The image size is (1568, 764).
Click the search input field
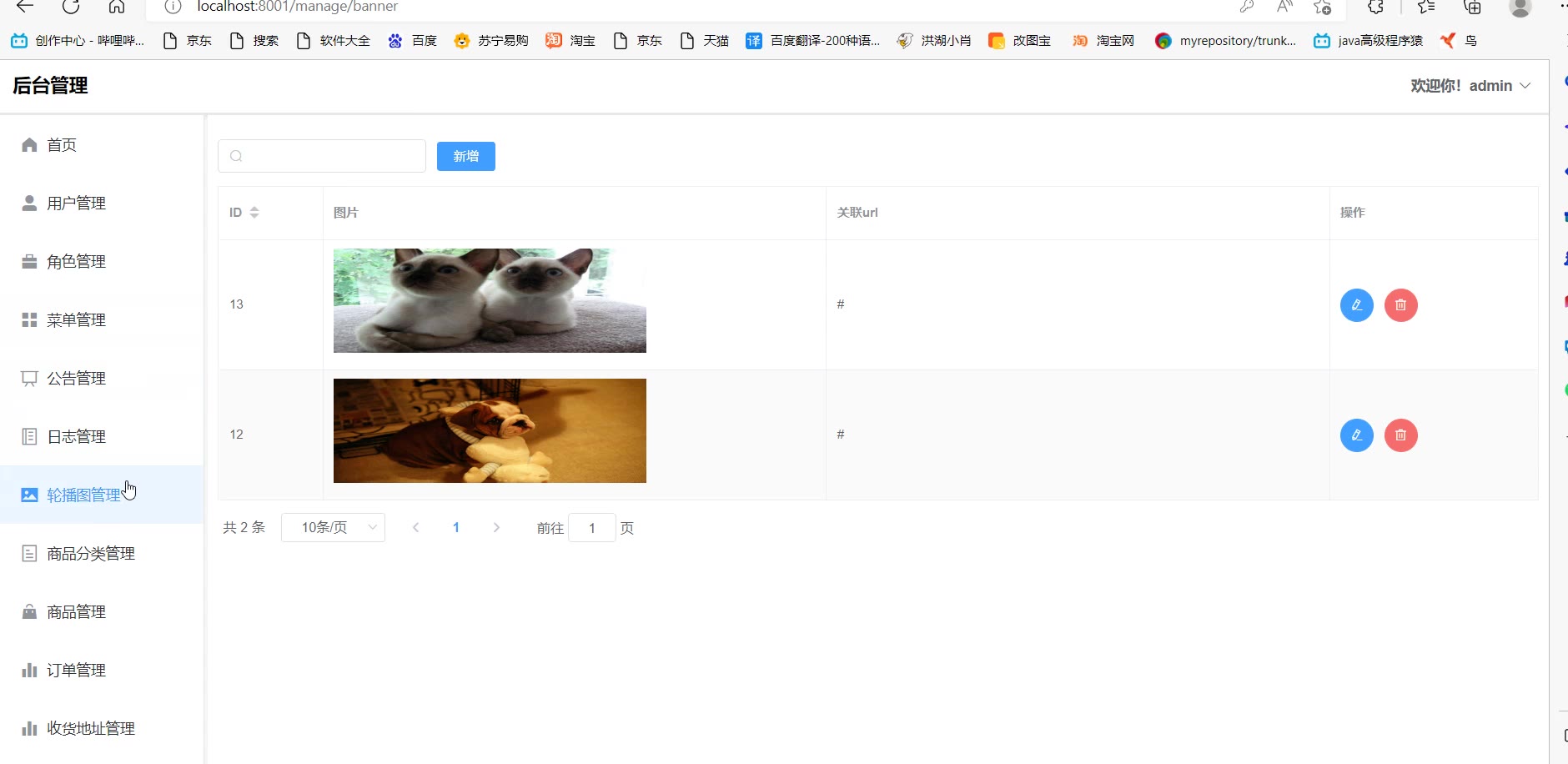322,156
